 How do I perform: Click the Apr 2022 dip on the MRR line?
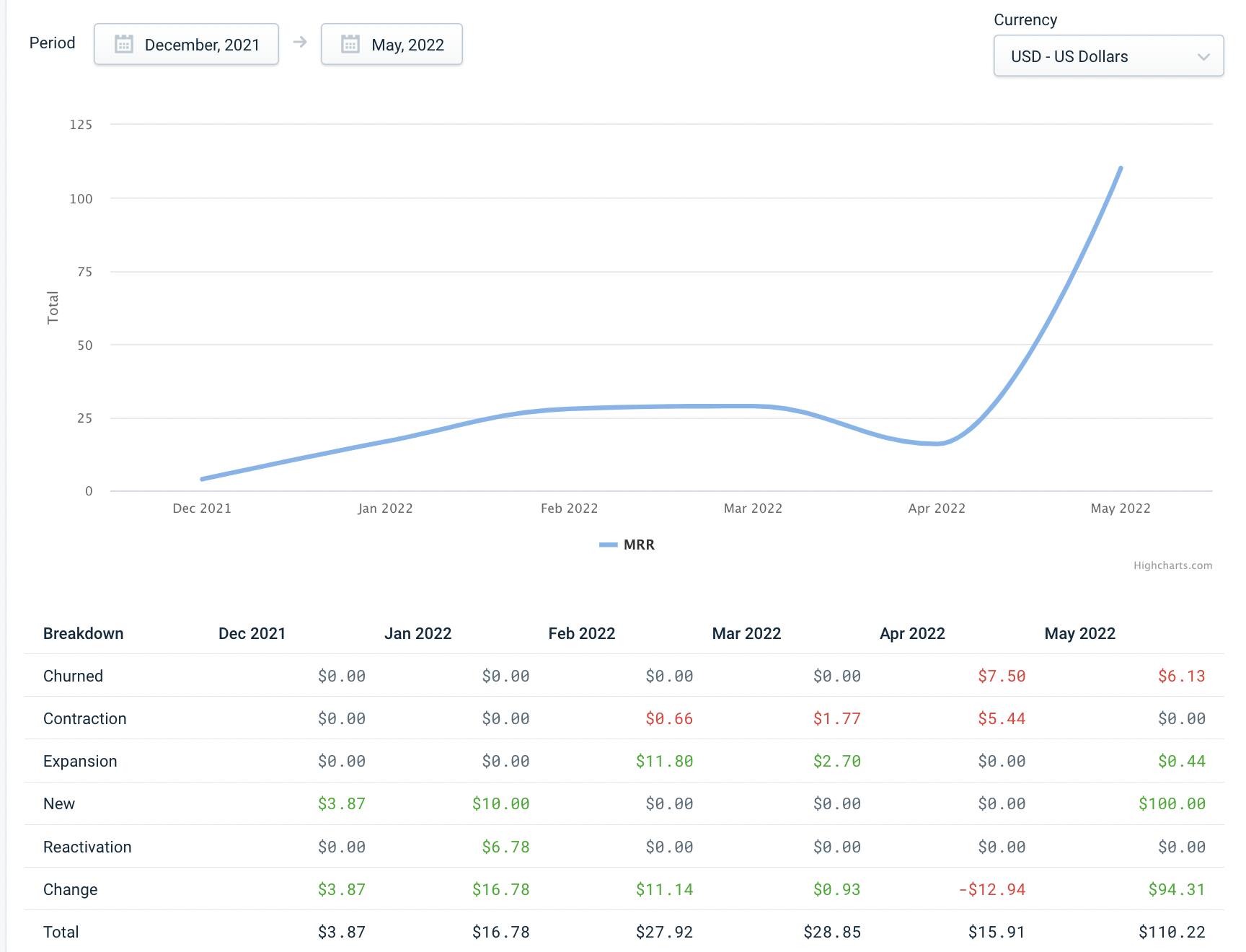tap(937, 444)
